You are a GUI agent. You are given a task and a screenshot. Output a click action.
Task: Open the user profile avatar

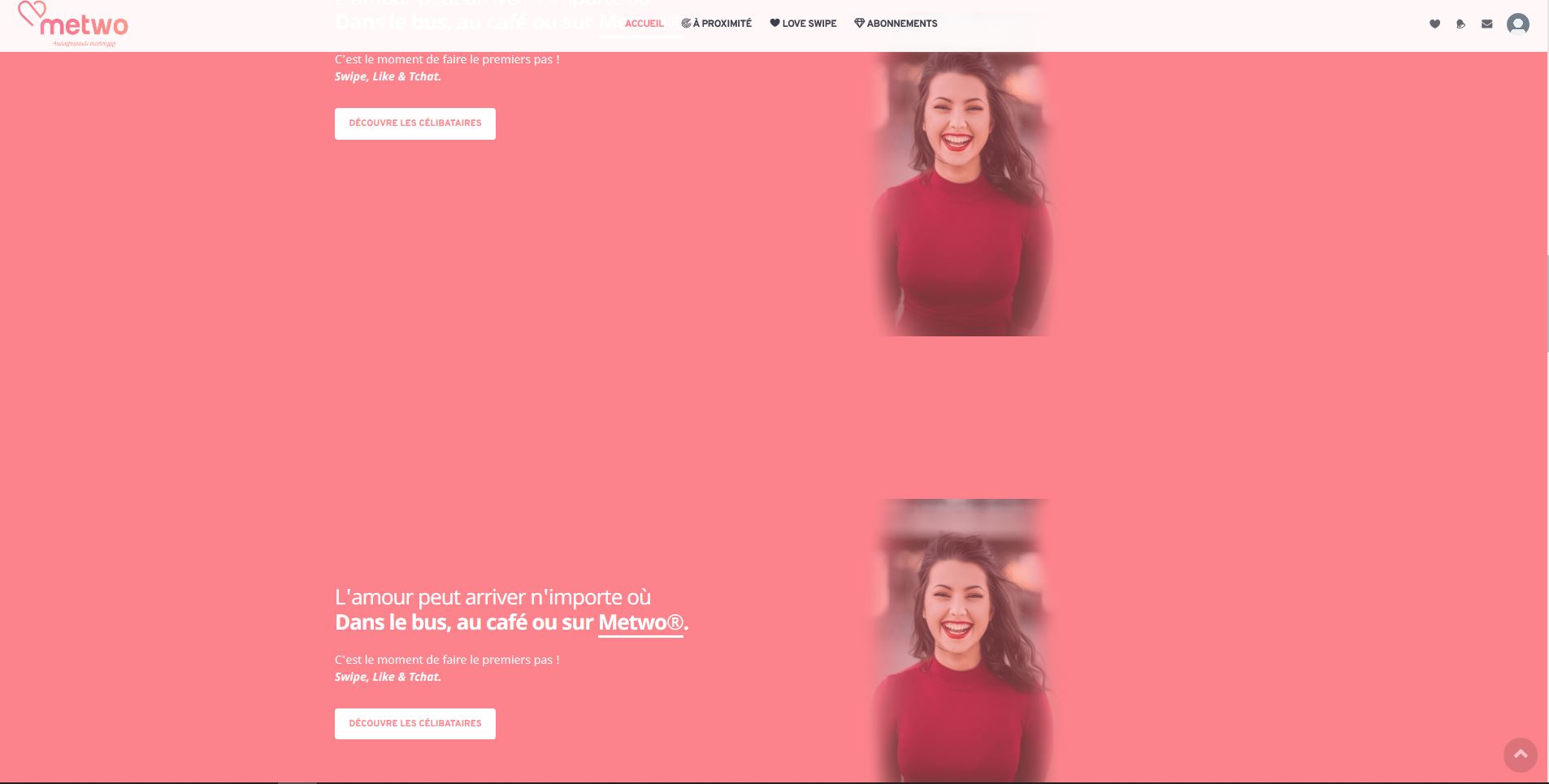pos(1517,24)
